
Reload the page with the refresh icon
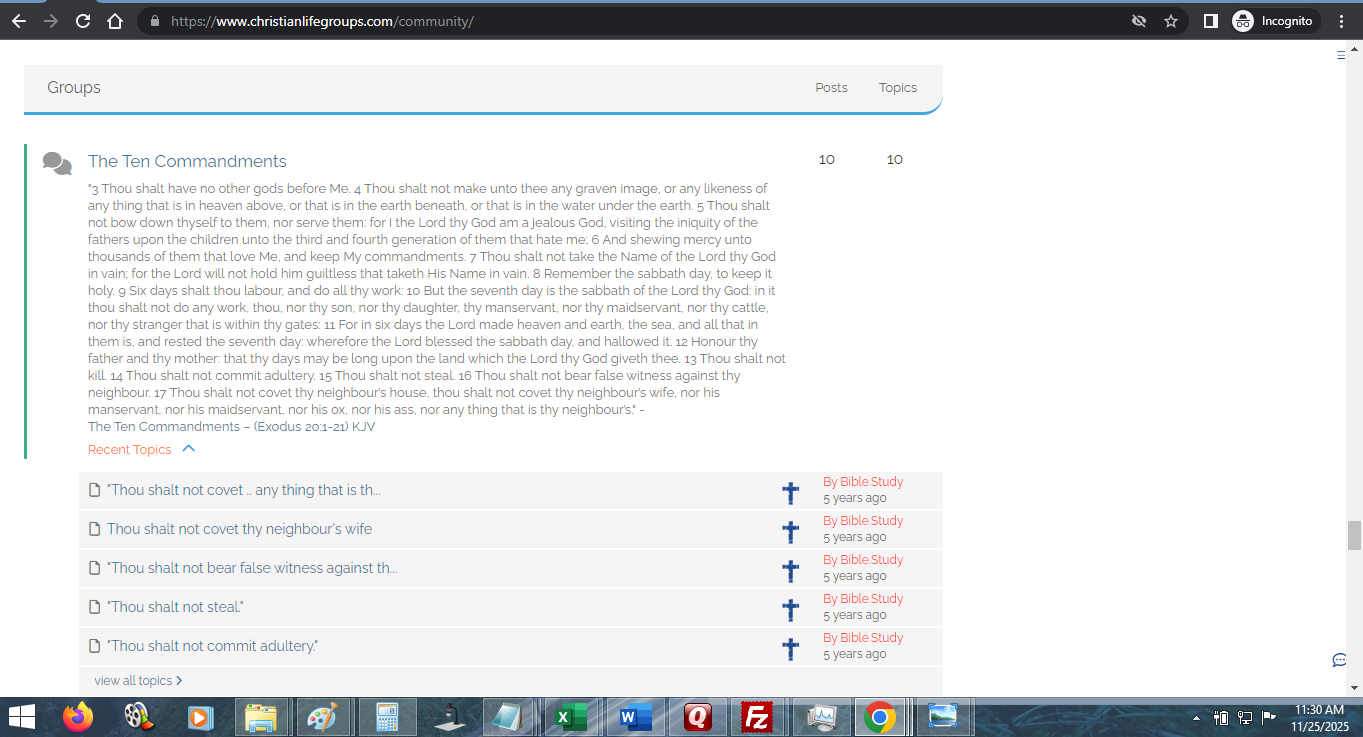click(x=83, y=21)
